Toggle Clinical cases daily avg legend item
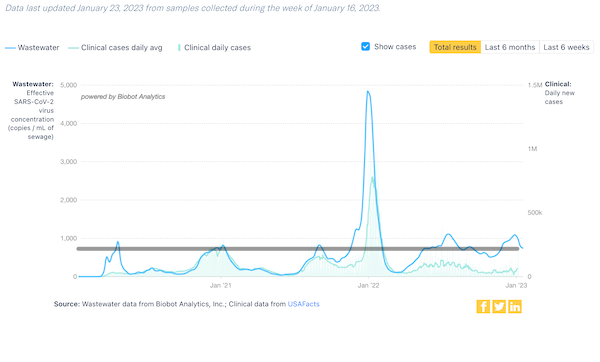The height and width of the screenshot is (362, 600). click(x=116, y=48)
